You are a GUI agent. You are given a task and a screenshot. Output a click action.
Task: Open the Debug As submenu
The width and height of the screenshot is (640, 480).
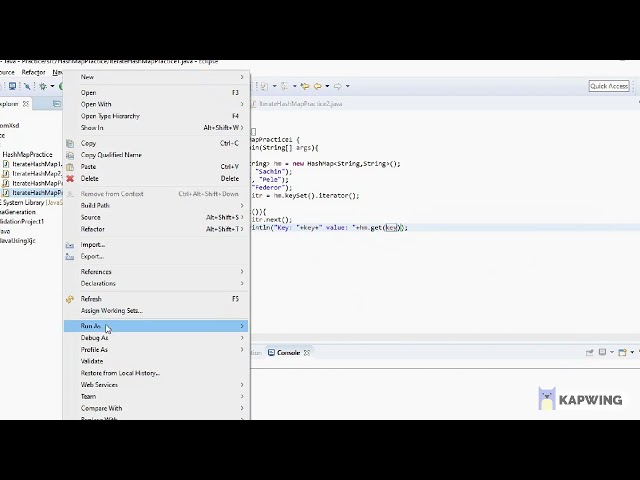156,338
